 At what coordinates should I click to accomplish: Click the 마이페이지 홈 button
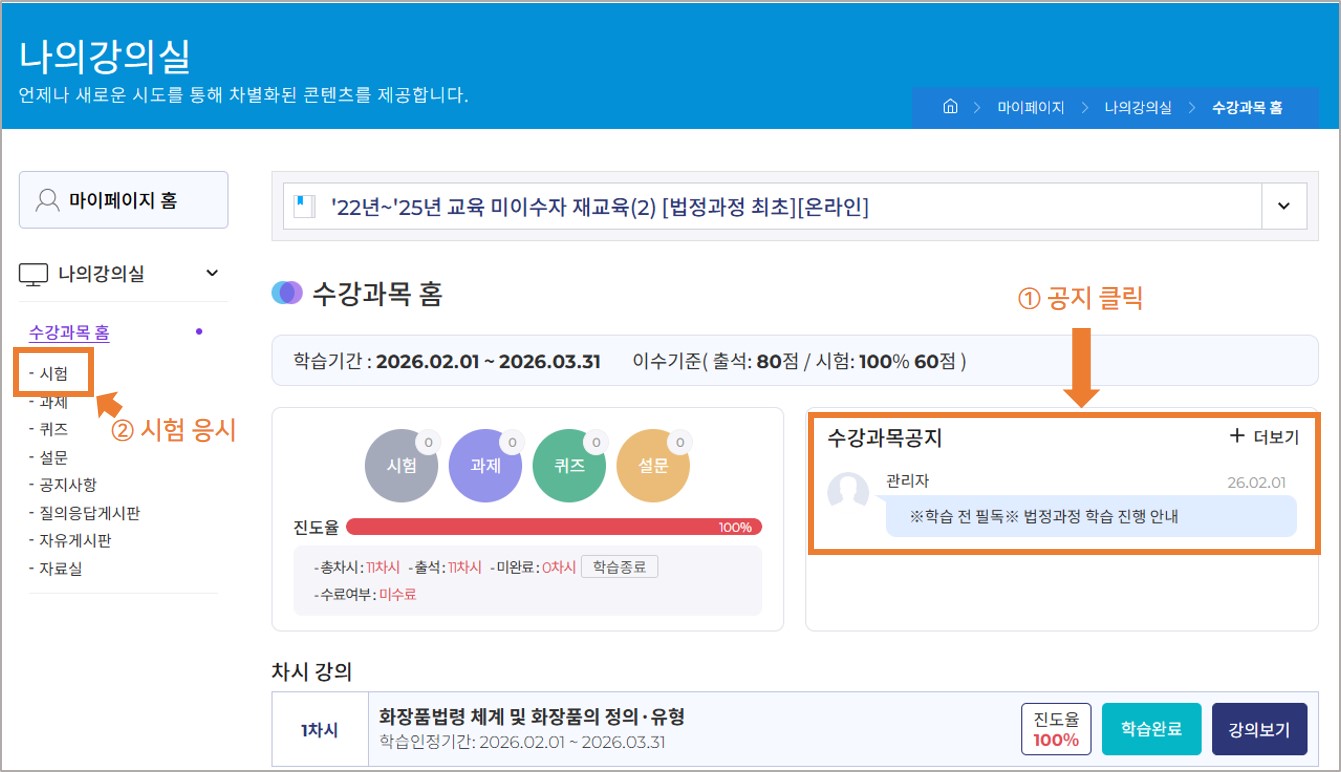[123, 200]
